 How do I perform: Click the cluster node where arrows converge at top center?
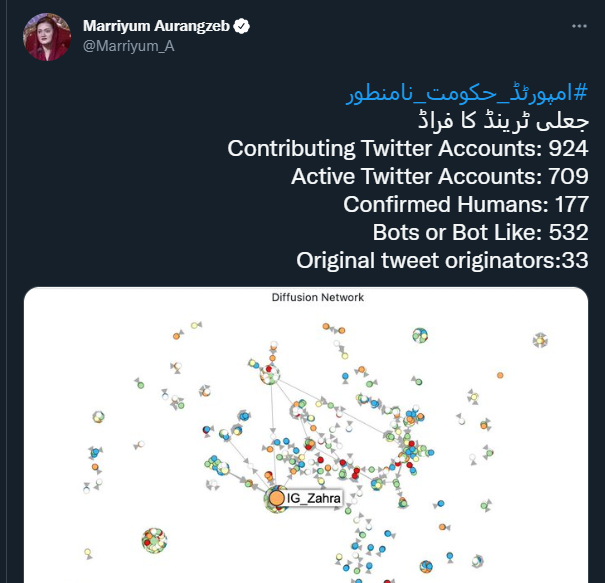pyautogui.click(x=269, y=375)
